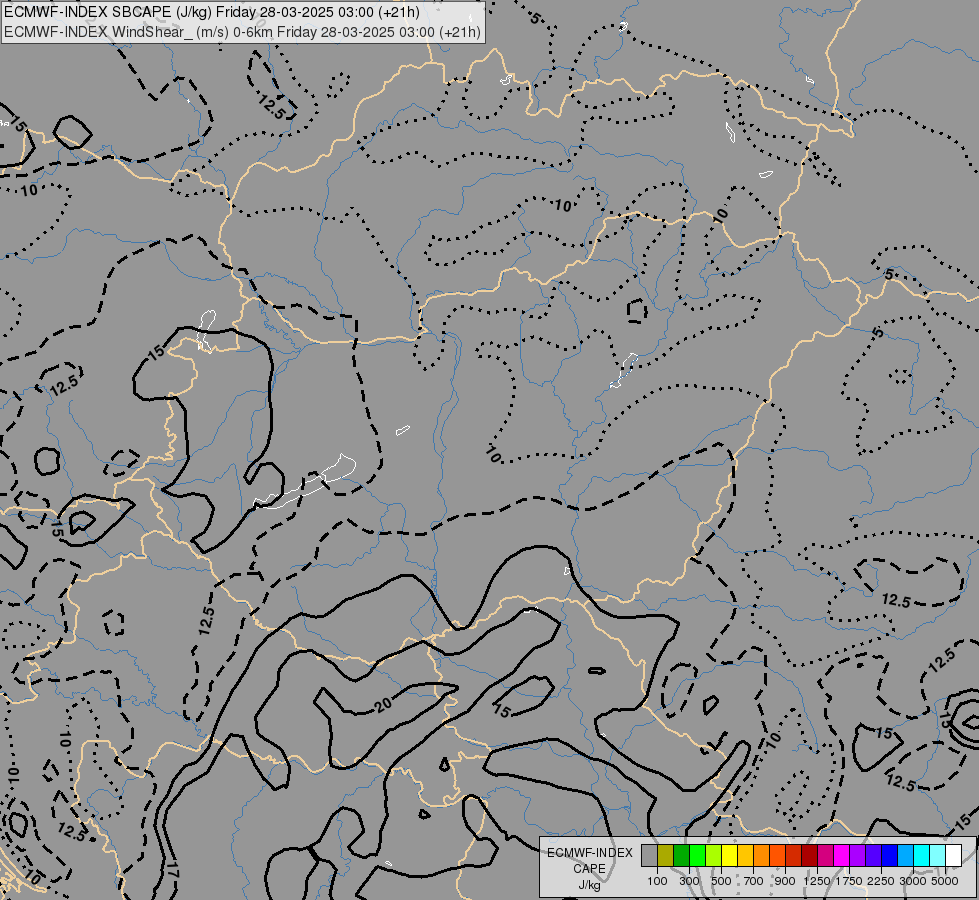Click the olive swatch in the CAPE legend

coord(666,856)
